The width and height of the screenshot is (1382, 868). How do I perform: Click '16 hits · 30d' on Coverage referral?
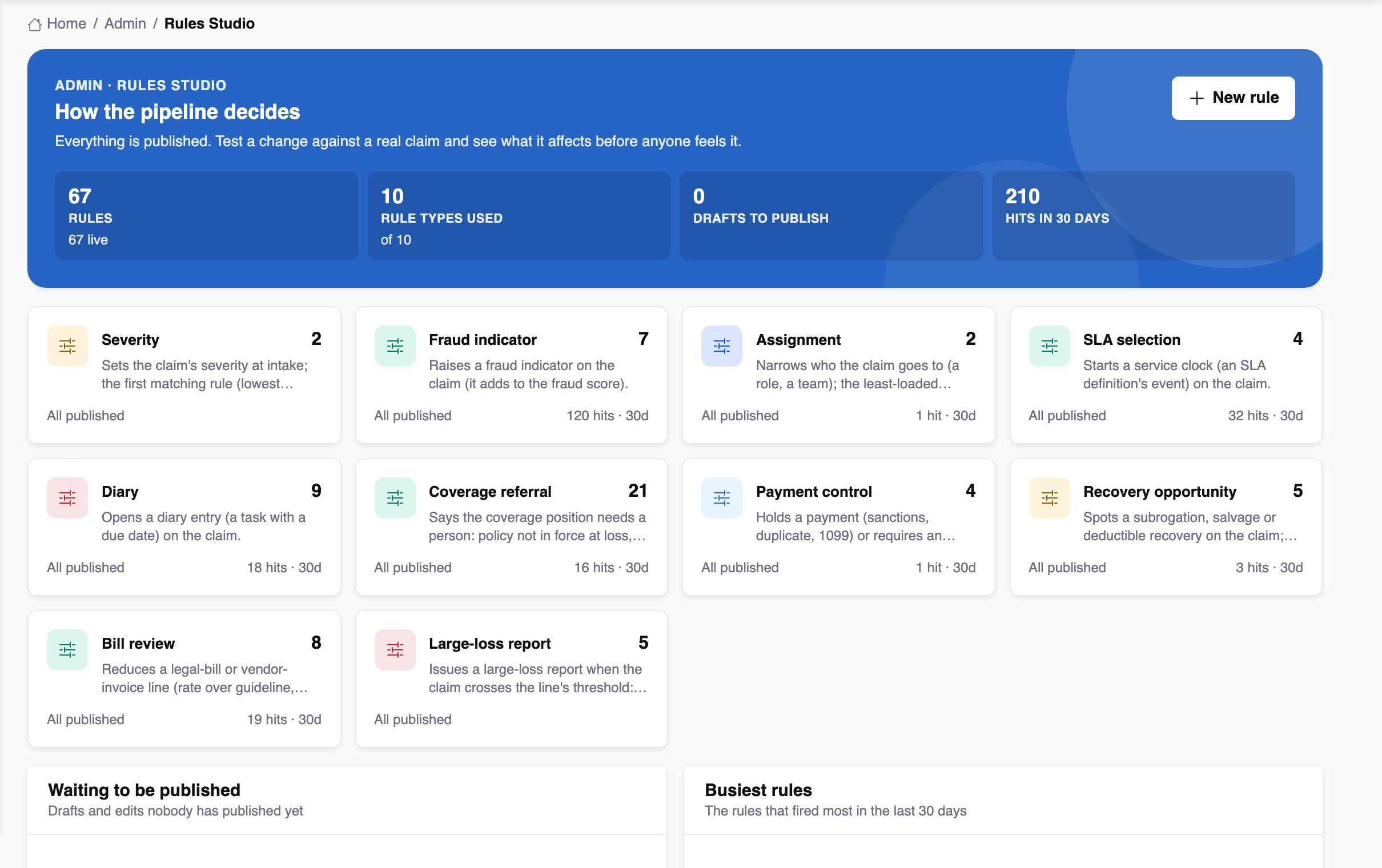612,568
